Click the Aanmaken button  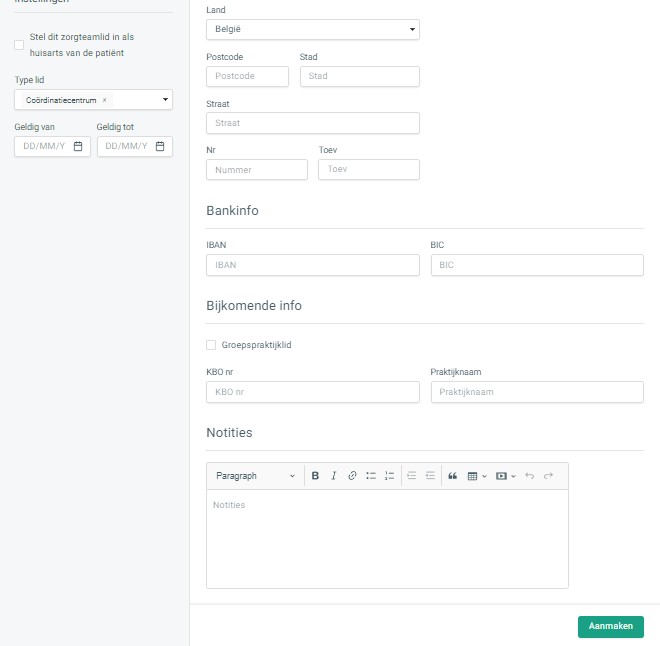point(611,626)
